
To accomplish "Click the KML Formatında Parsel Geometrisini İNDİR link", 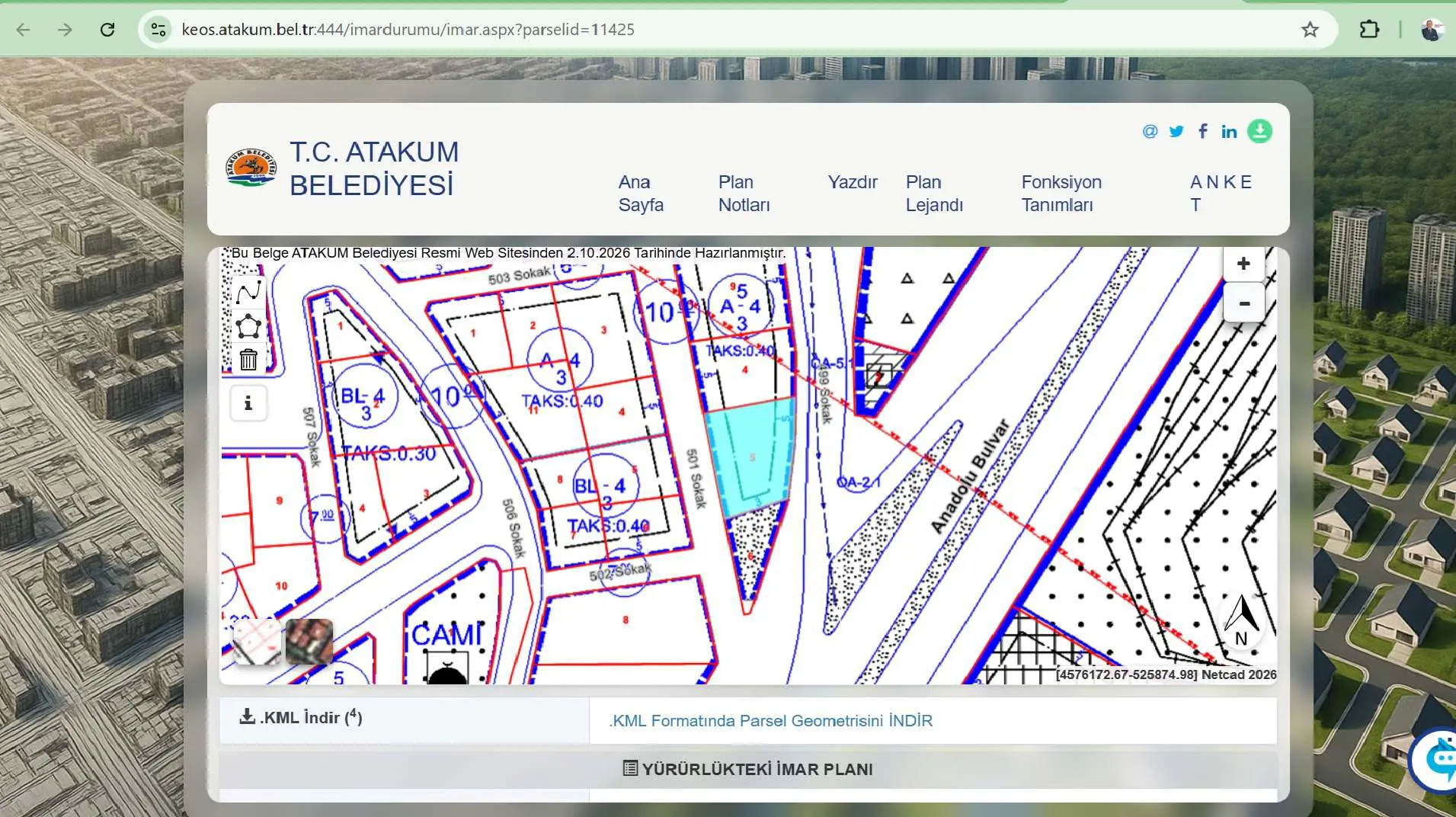I will pyautogui.click(x=770, y=721).
